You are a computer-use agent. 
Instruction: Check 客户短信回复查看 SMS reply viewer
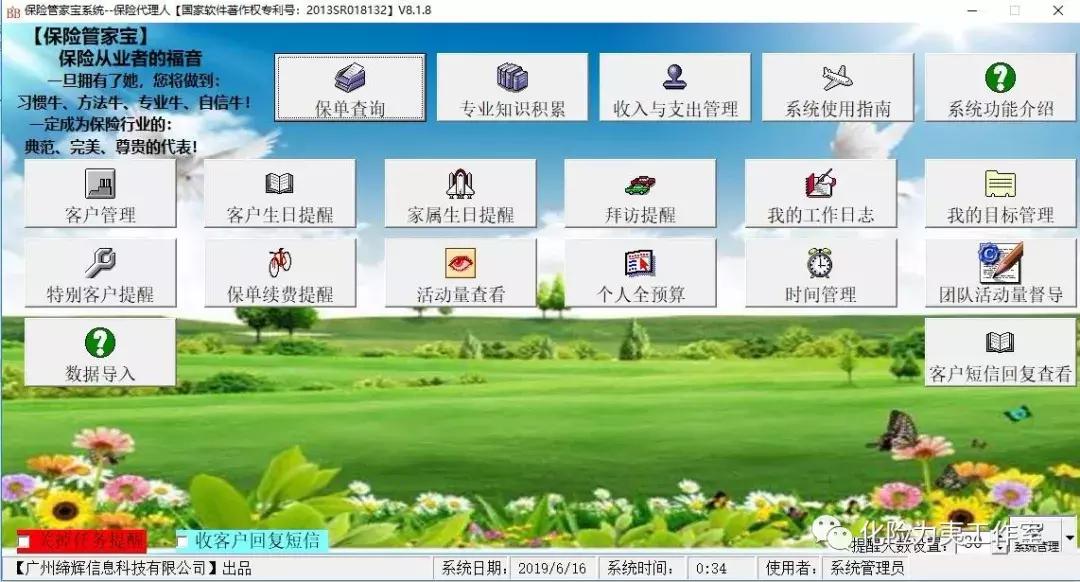(1000, 351)
